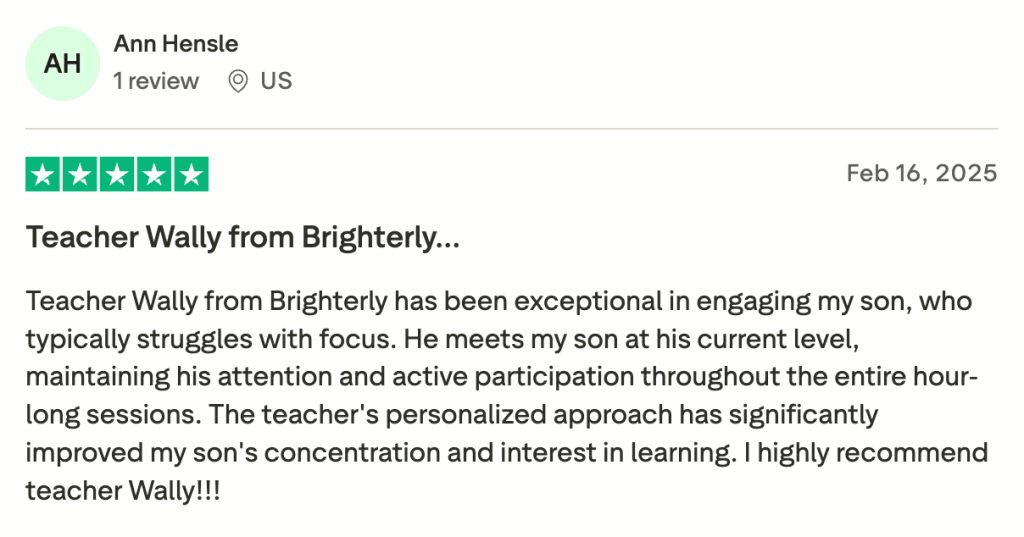Click the AH reviewer avatar circle
Viewport: 1024px width, 537px height.
(63, 64)
